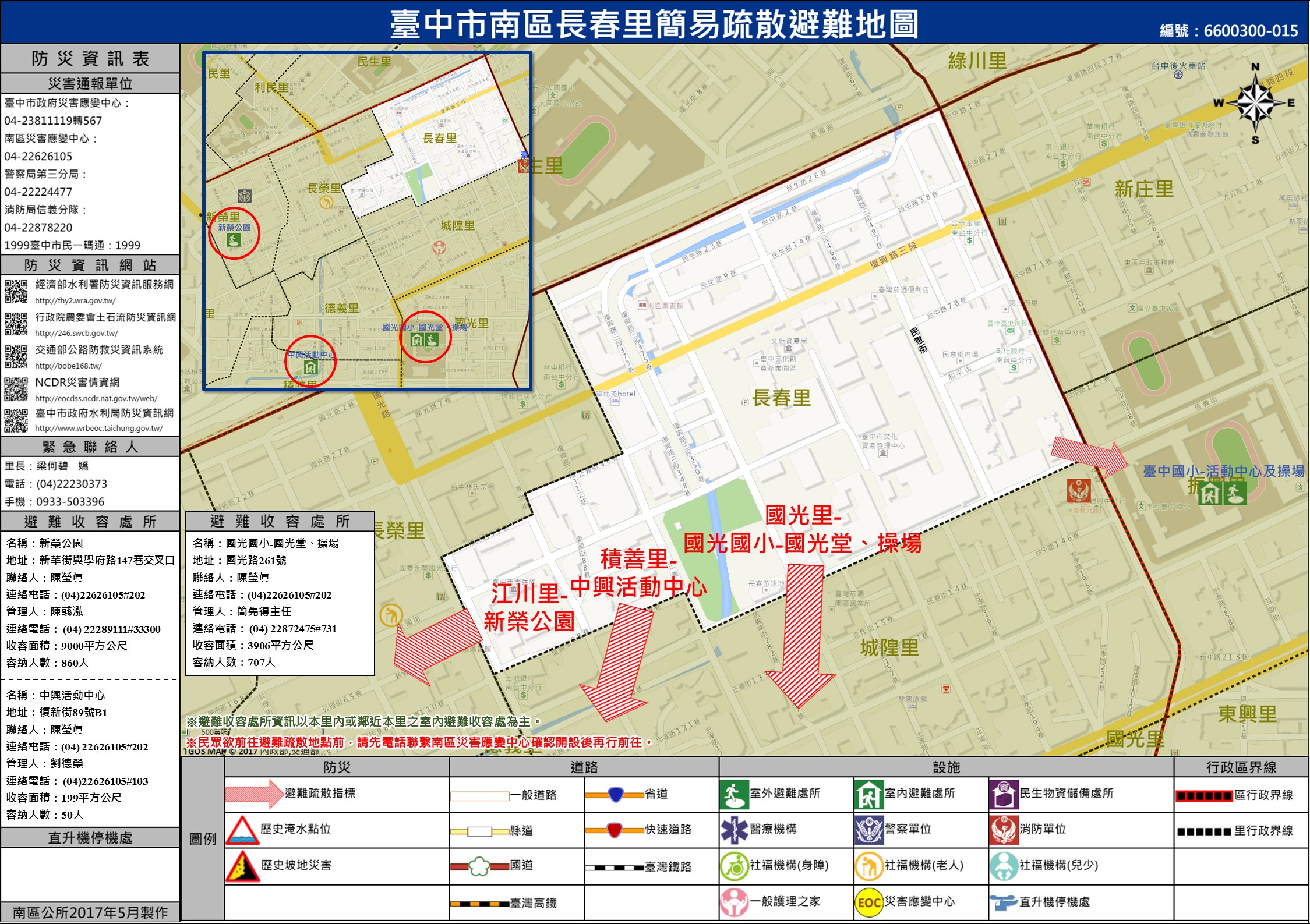This screenshot has width=1310, height=924.
Task: Click the fire department legend icon
Action: tap(1004, 830)
